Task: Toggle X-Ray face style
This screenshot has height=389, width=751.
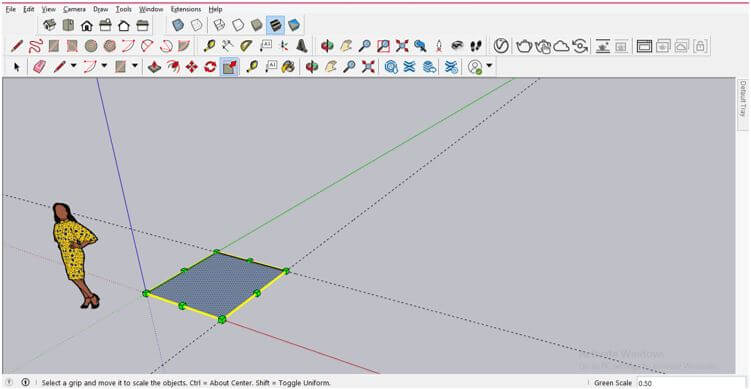Action: (x=178, y=25)
